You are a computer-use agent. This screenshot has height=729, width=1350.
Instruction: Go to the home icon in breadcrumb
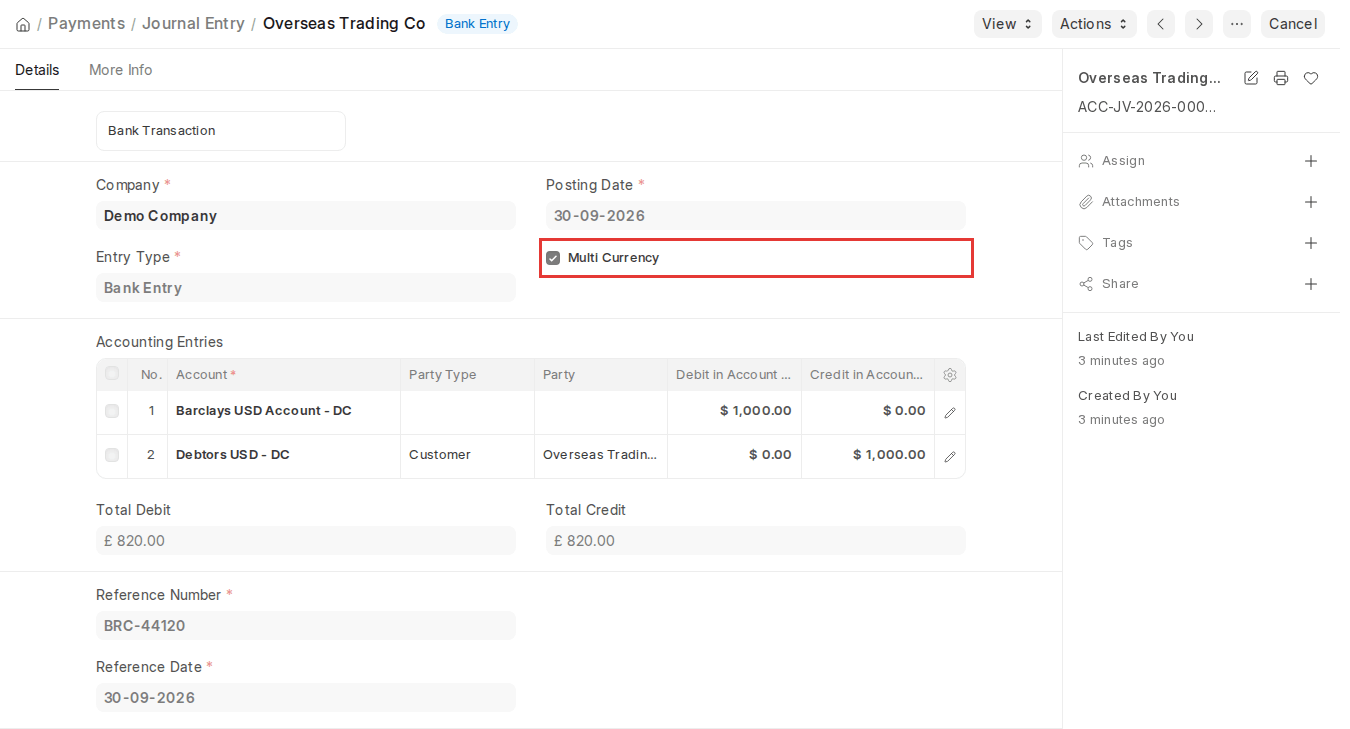tap(23, 24)
